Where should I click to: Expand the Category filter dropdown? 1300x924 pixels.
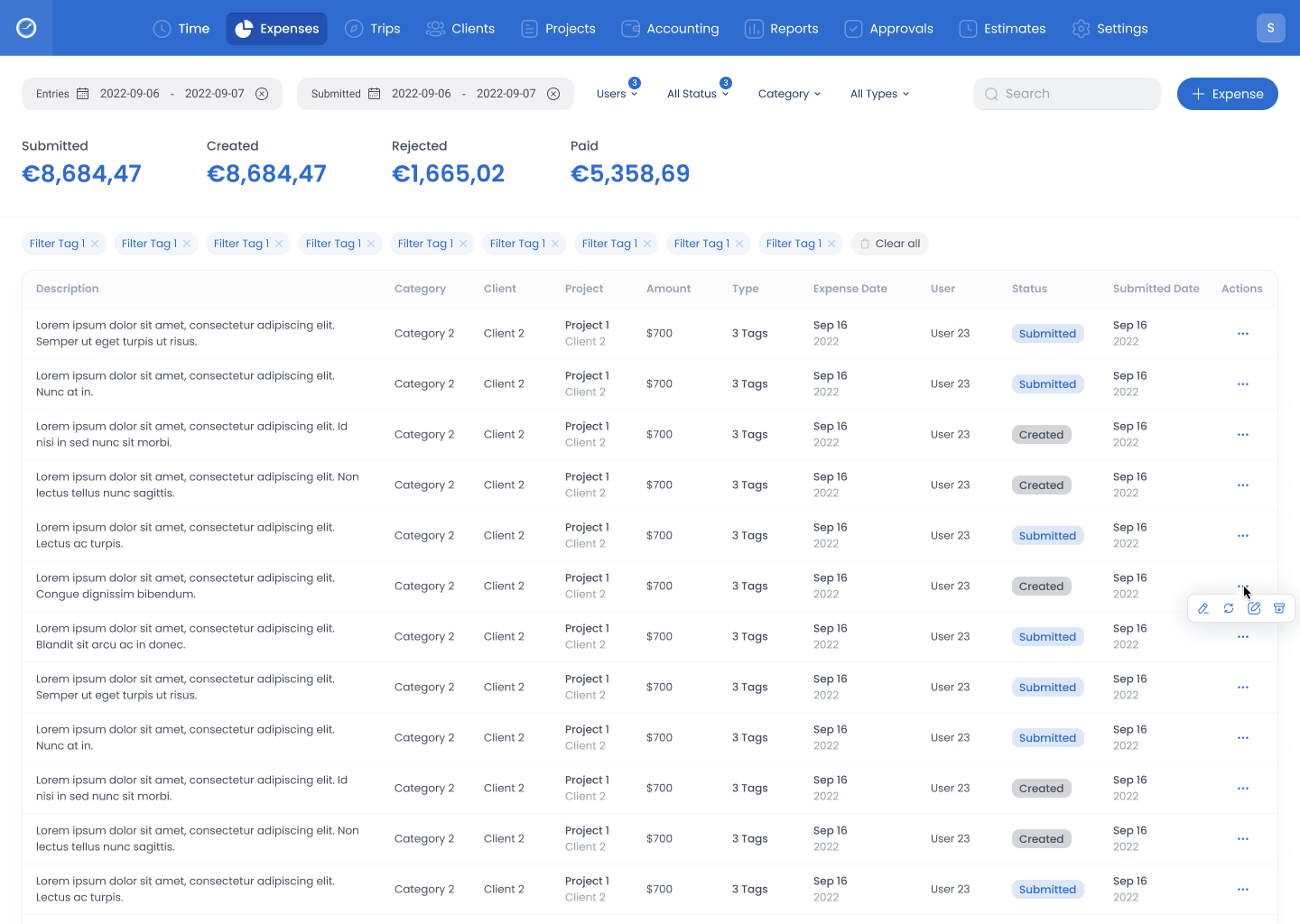(x=789, y=94)
